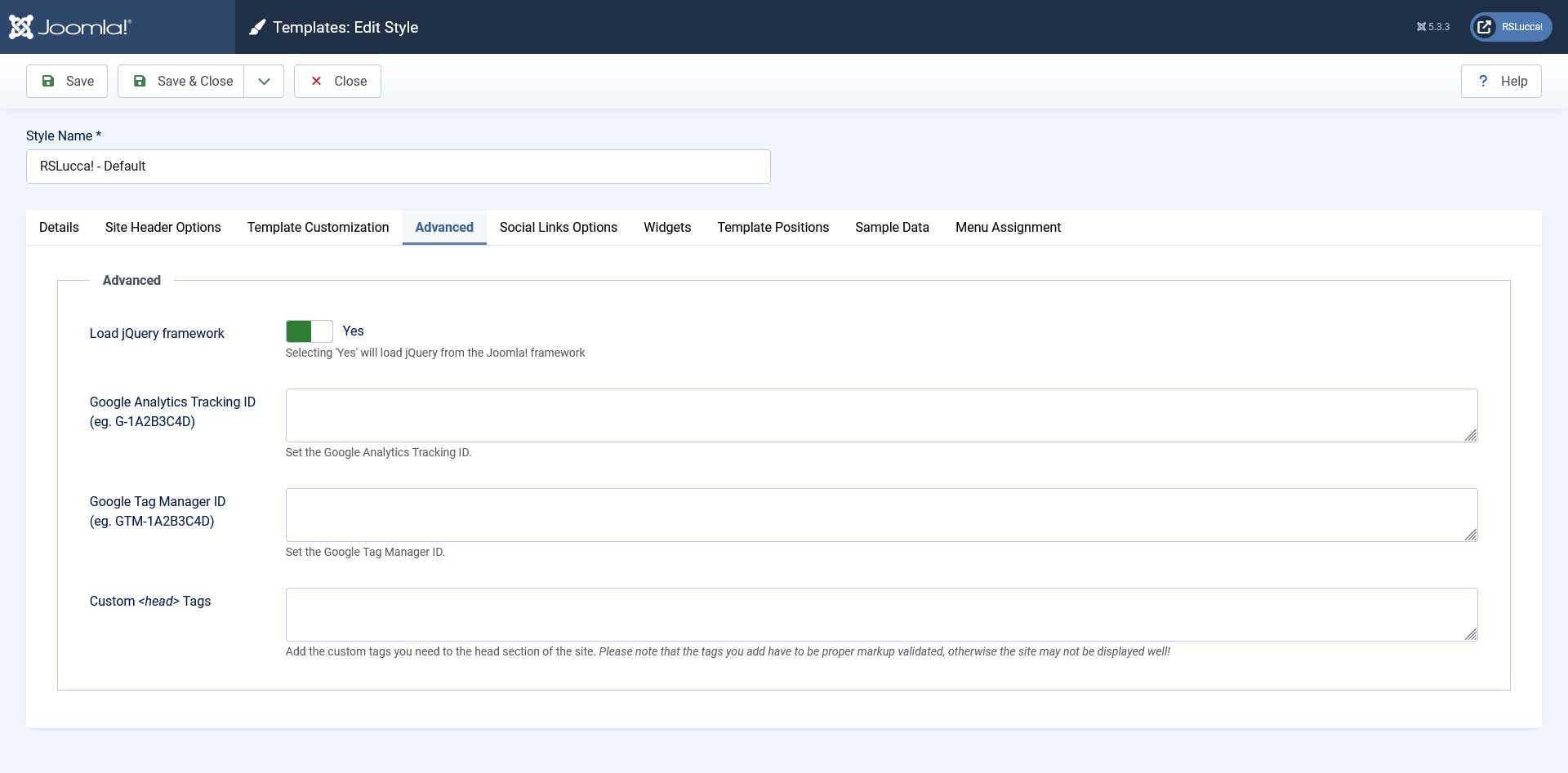Open the Widgets tab
This screenshot has width=1568, height=773.
(666, 228)
